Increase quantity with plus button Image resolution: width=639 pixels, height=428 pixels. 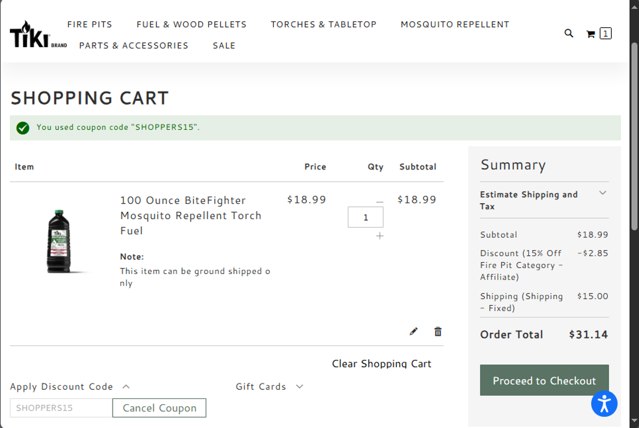point(379,236)
